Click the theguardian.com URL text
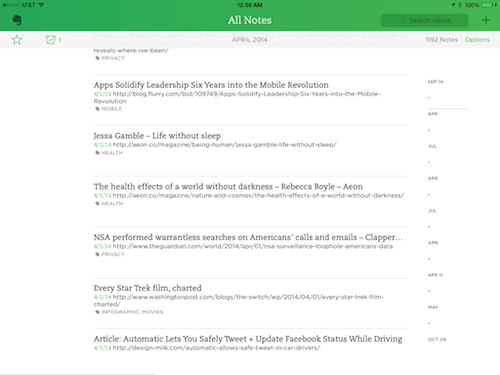This screenshot has width=500, height=375. click(253, 246)
